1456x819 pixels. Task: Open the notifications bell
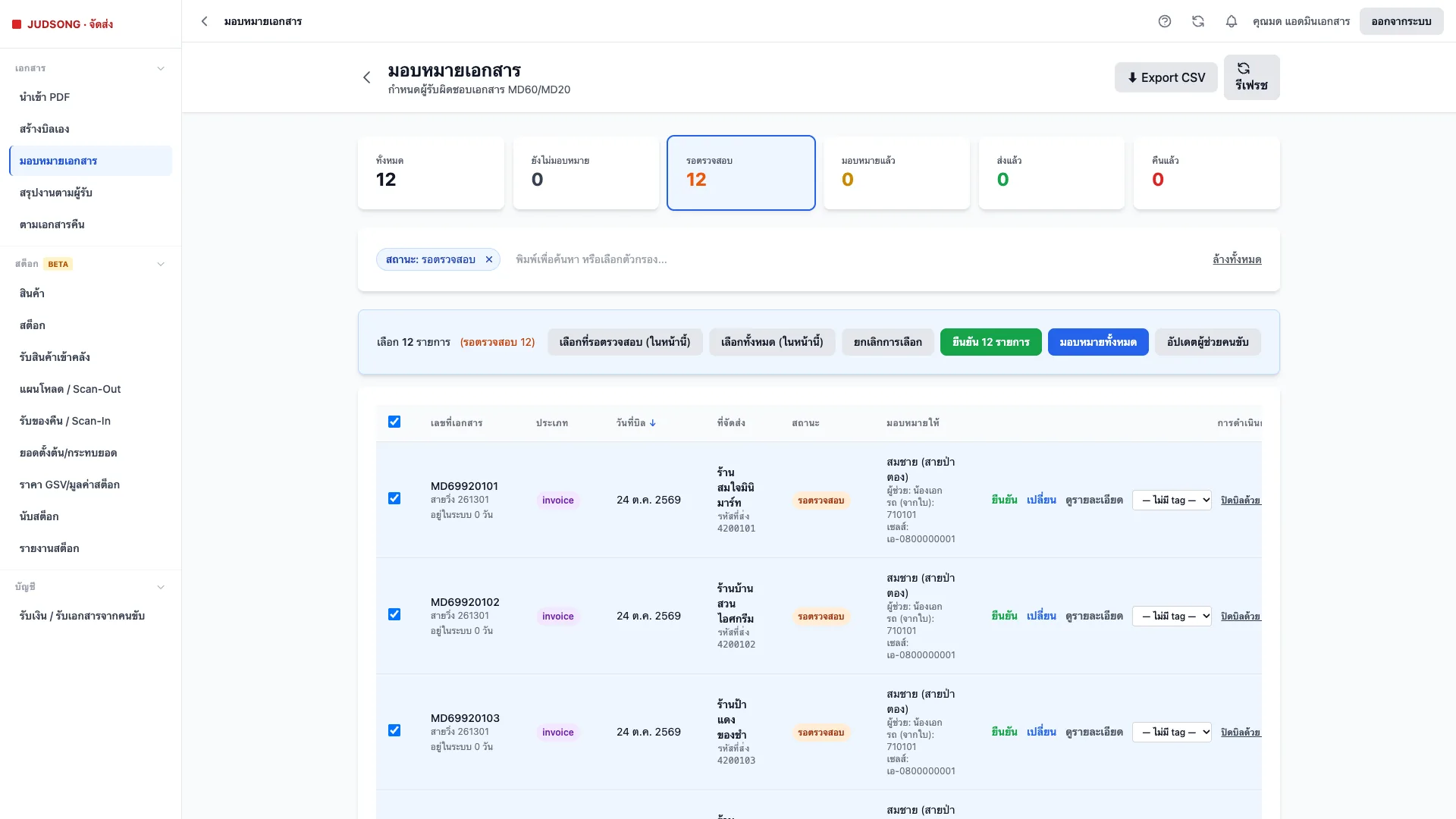point(1232,21)
